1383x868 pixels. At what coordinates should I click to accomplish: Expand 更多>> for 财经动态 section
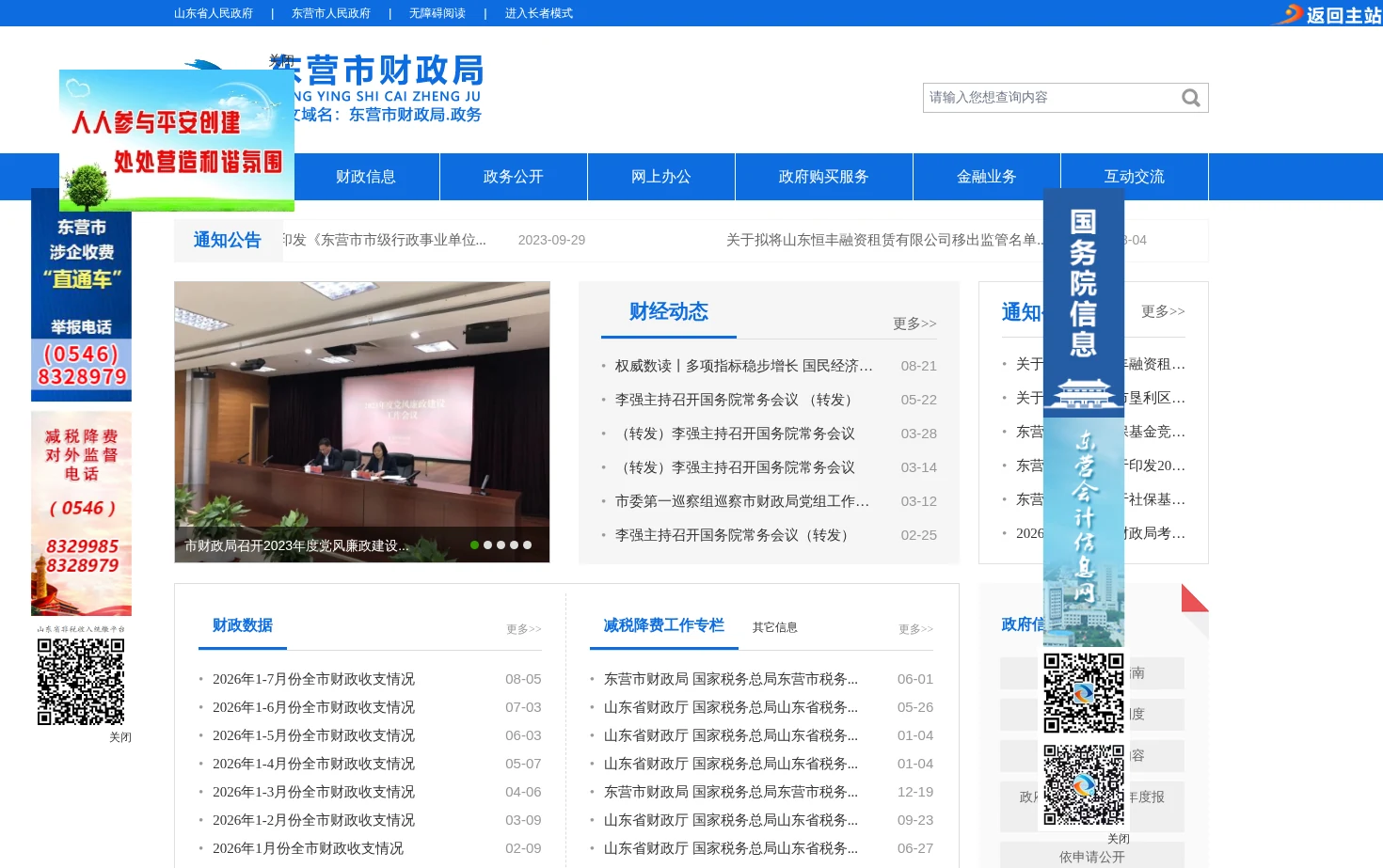pyautogui.click(x=914, y=324)
